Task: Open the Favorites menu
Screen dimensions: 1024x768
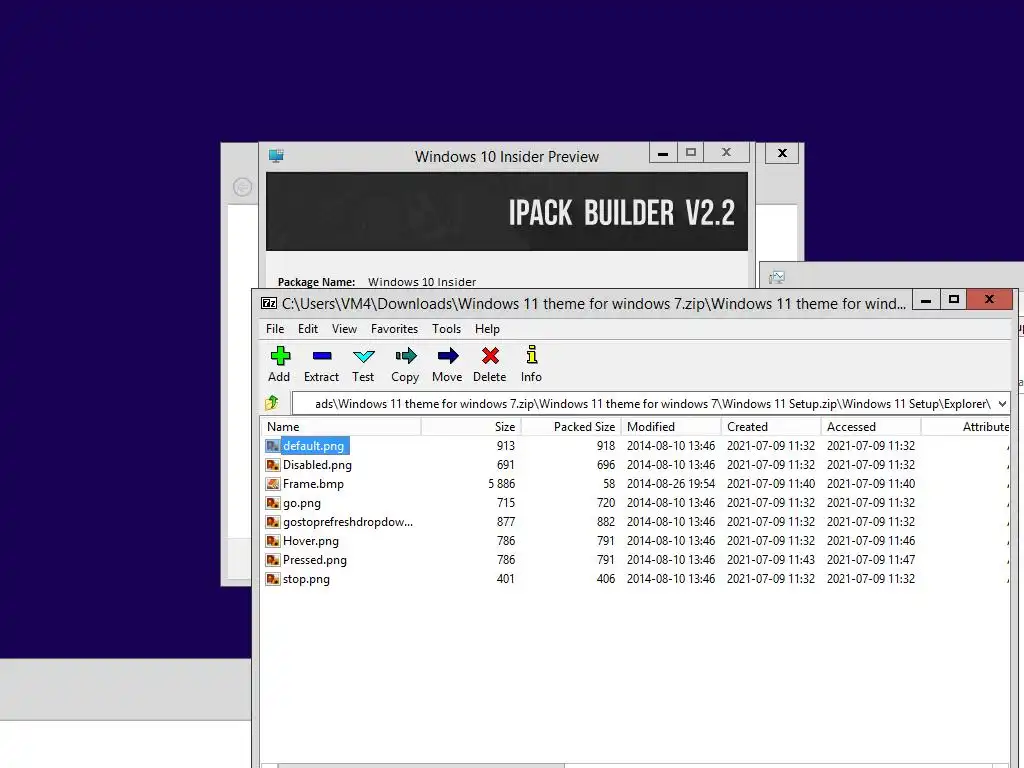Action: [x=394, y=328]
